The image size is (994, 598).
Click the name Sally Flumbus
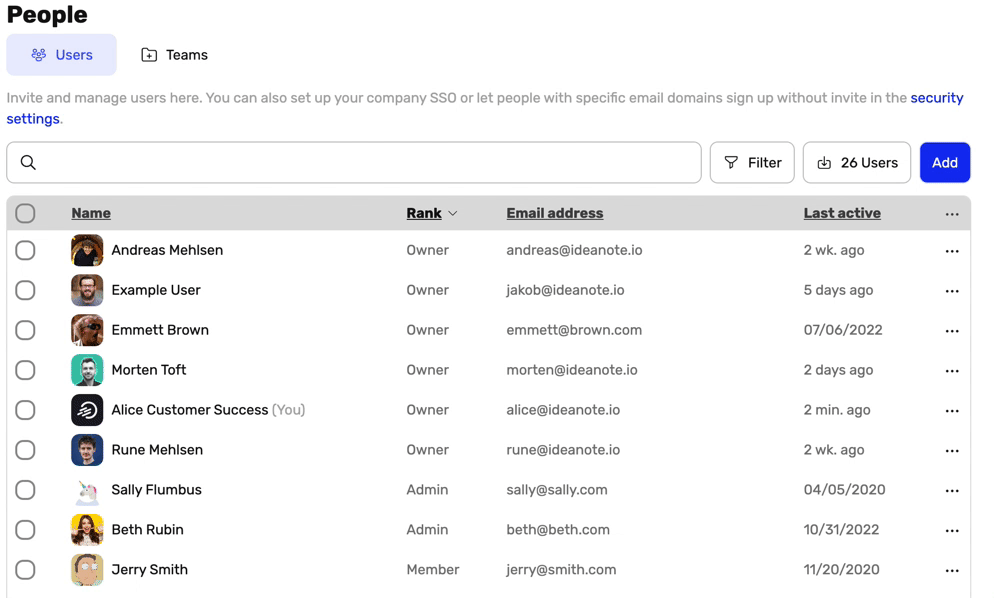pyautogui.click(x=157, y=490)
